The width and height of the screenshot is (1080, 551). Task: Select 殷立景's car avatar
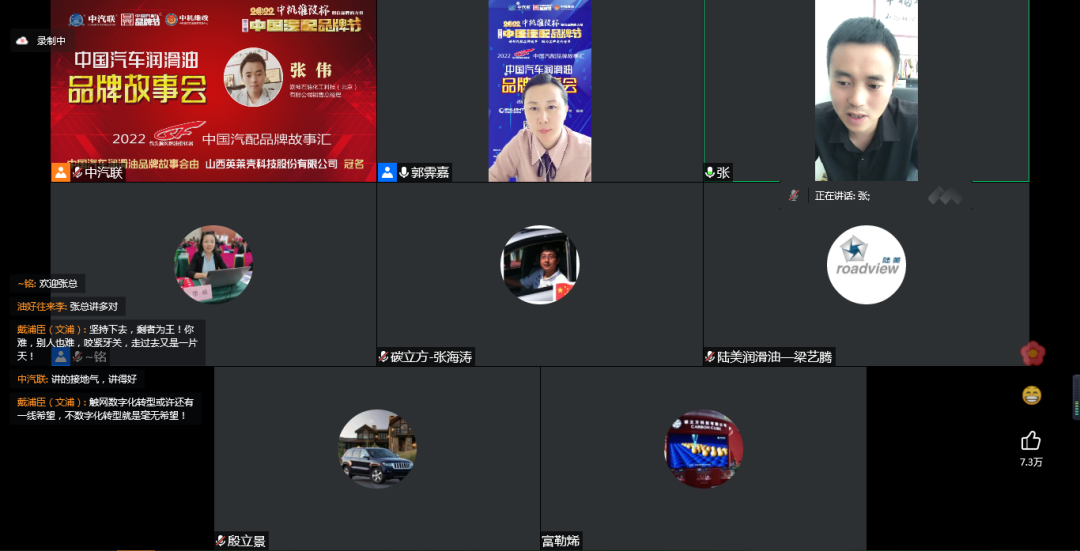click(x=377, y=449)
